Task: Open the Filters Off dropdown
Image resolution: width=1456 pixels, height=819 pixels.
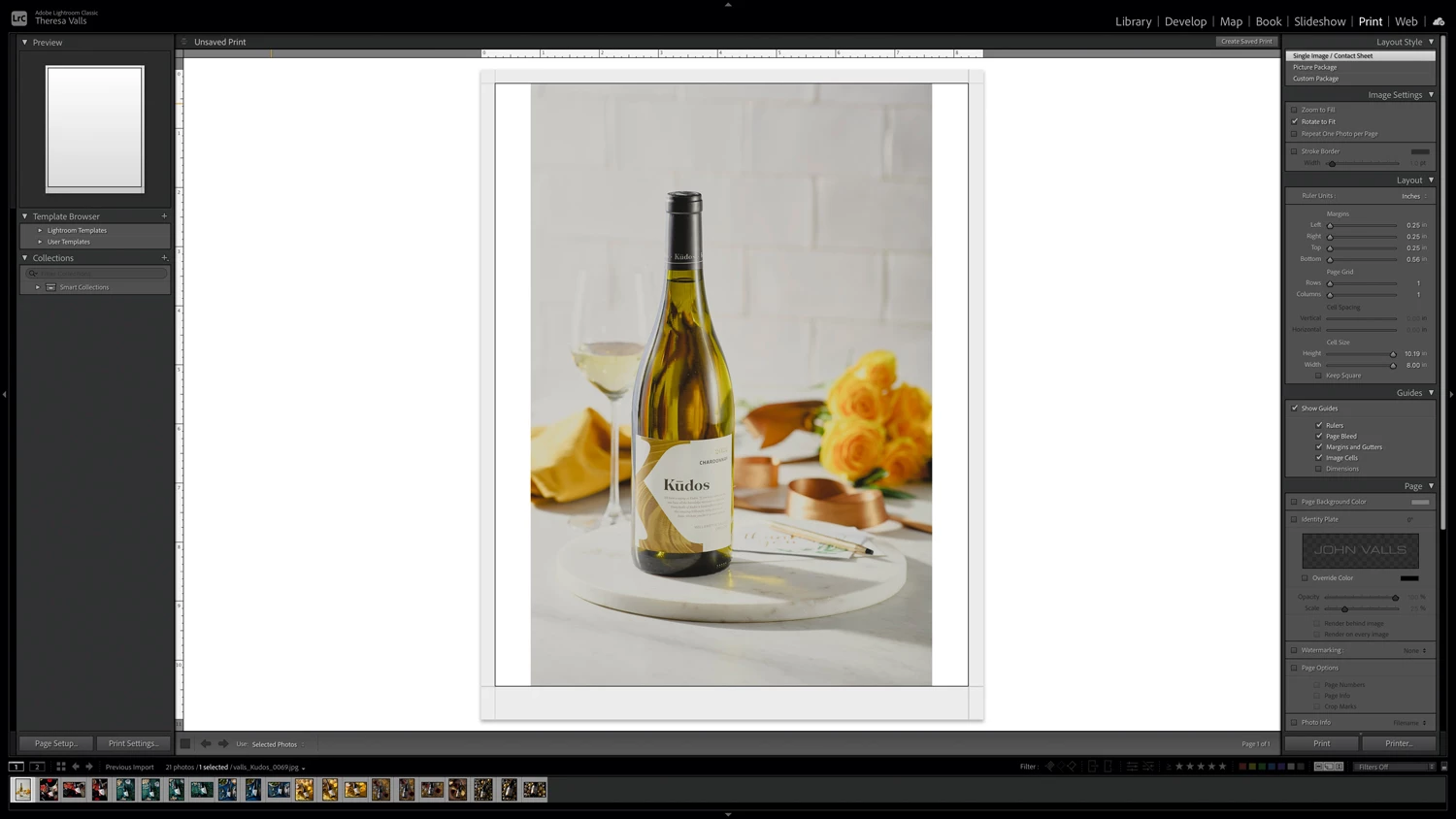Action: click(1396, 767)
